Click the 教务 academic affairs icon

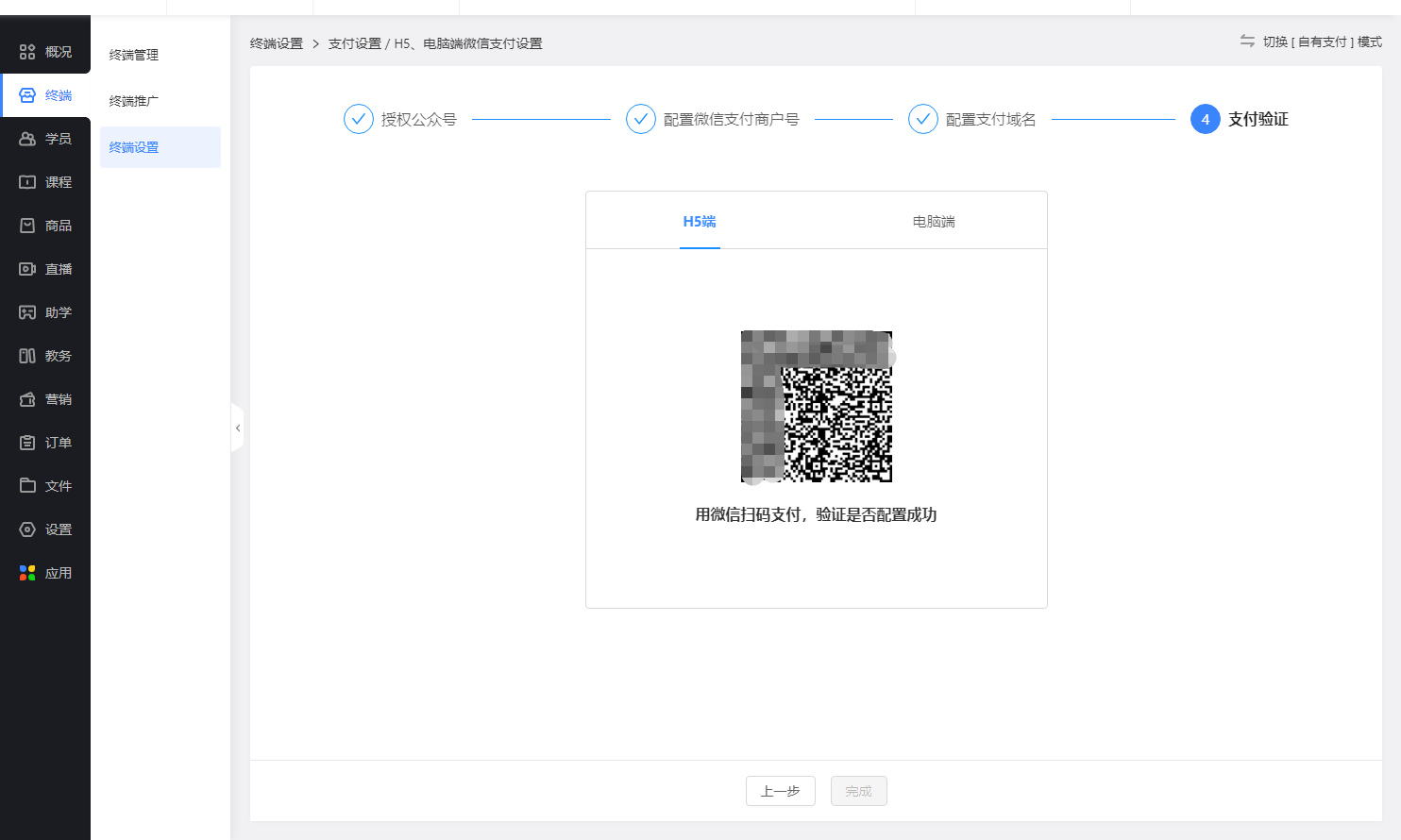[27, 356]
